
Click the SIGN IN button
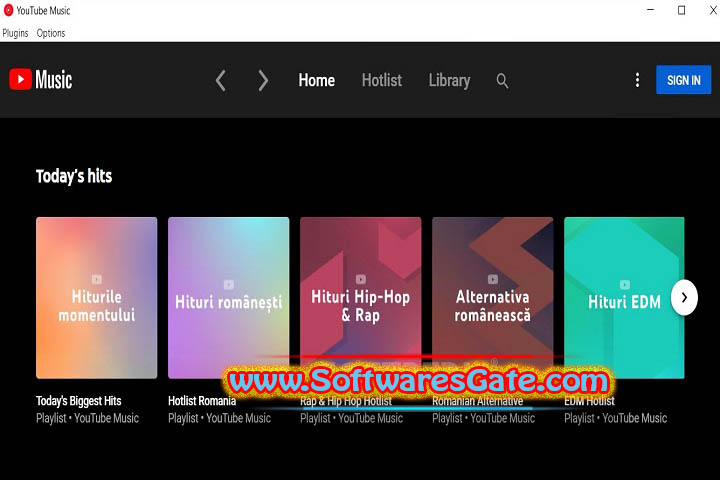(x=683, y=80)
